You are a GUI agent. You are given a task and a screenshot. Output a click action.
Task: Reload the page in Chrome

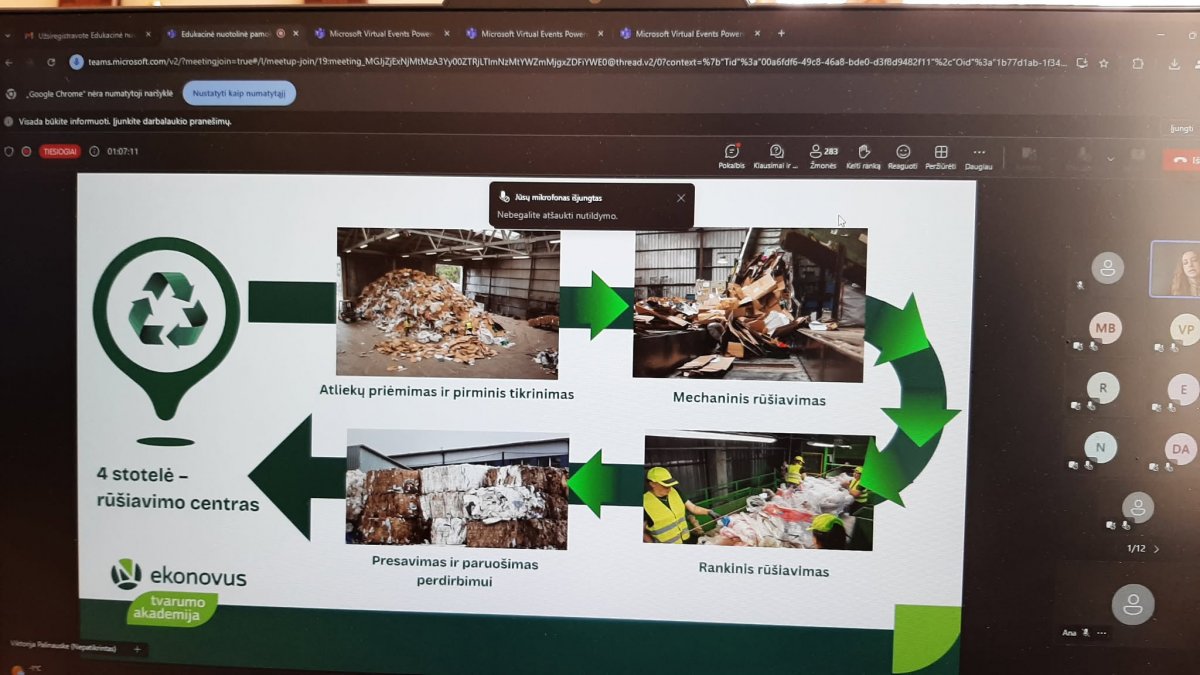[51, 62]
